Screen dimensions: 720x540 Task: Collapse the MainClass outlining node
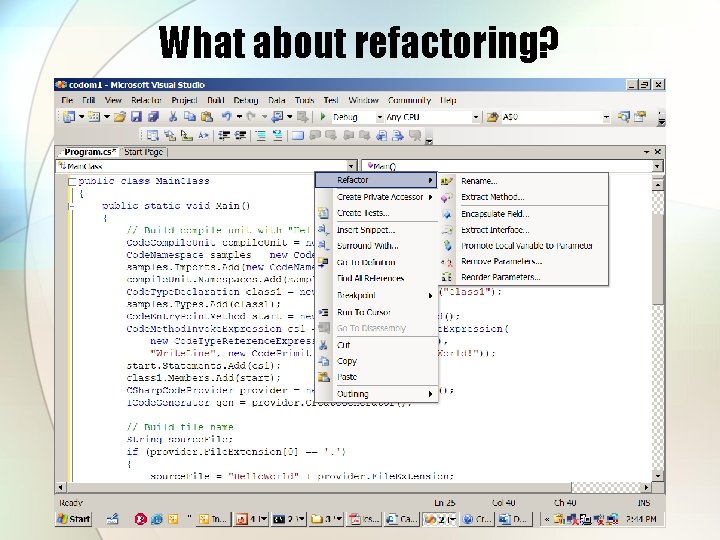[x=71, y=181]
